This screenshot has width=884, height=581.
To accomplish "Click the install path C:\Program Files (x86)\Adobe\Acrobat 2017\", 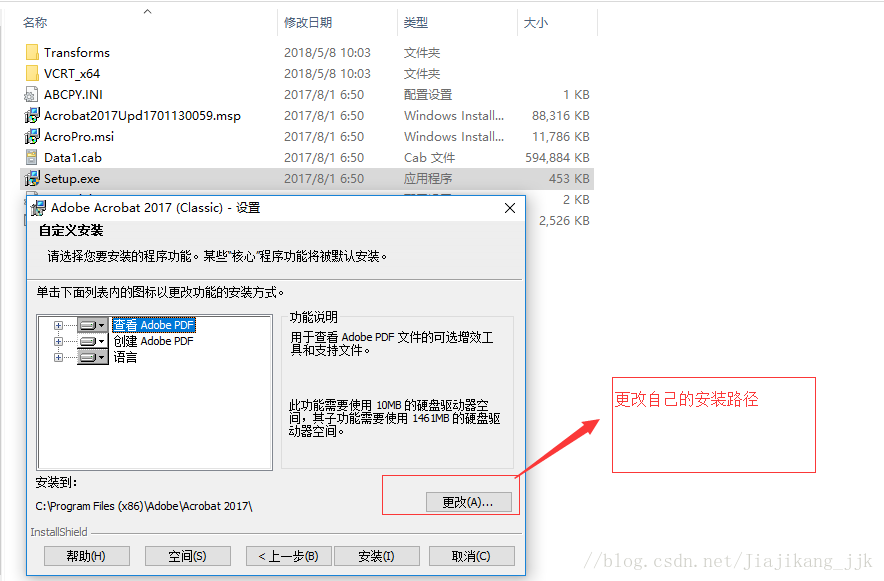I will coord(144,506).
